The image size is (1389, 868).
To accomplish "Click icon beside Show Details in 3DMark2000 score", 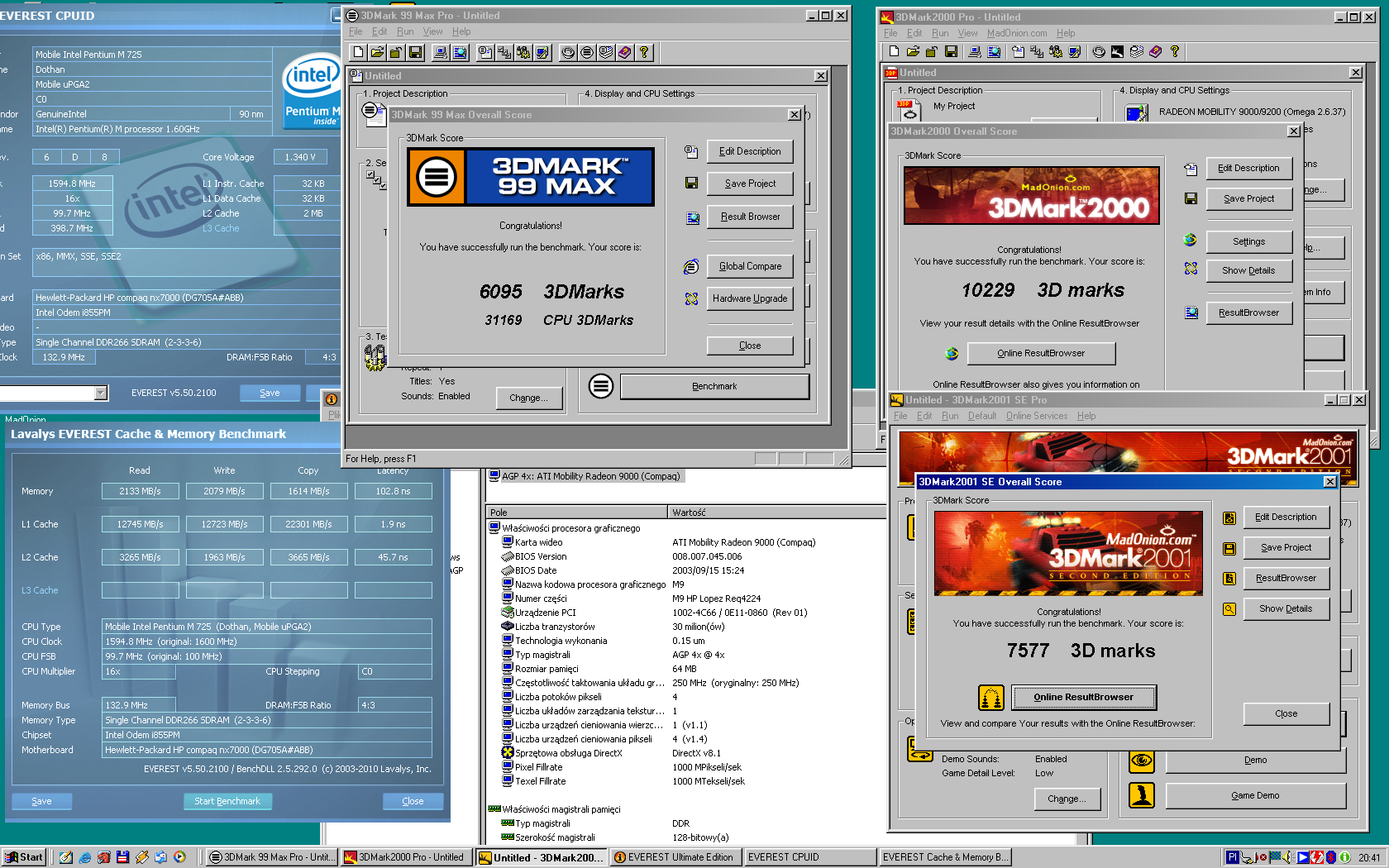I will [x=1191, y=269].
